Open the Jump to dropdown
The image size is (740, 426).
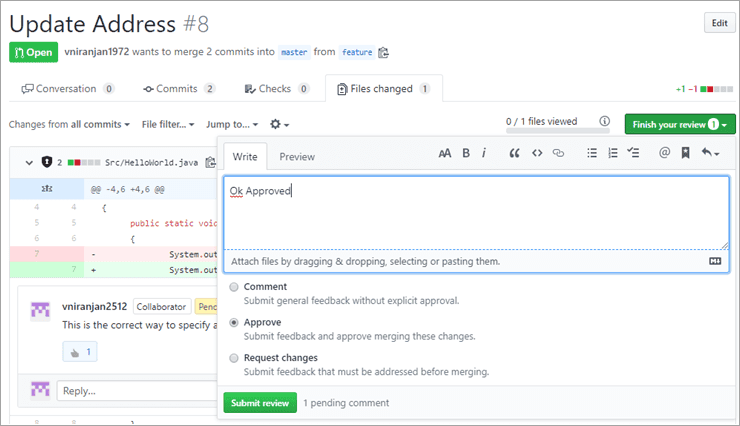[x=232, y=125]
